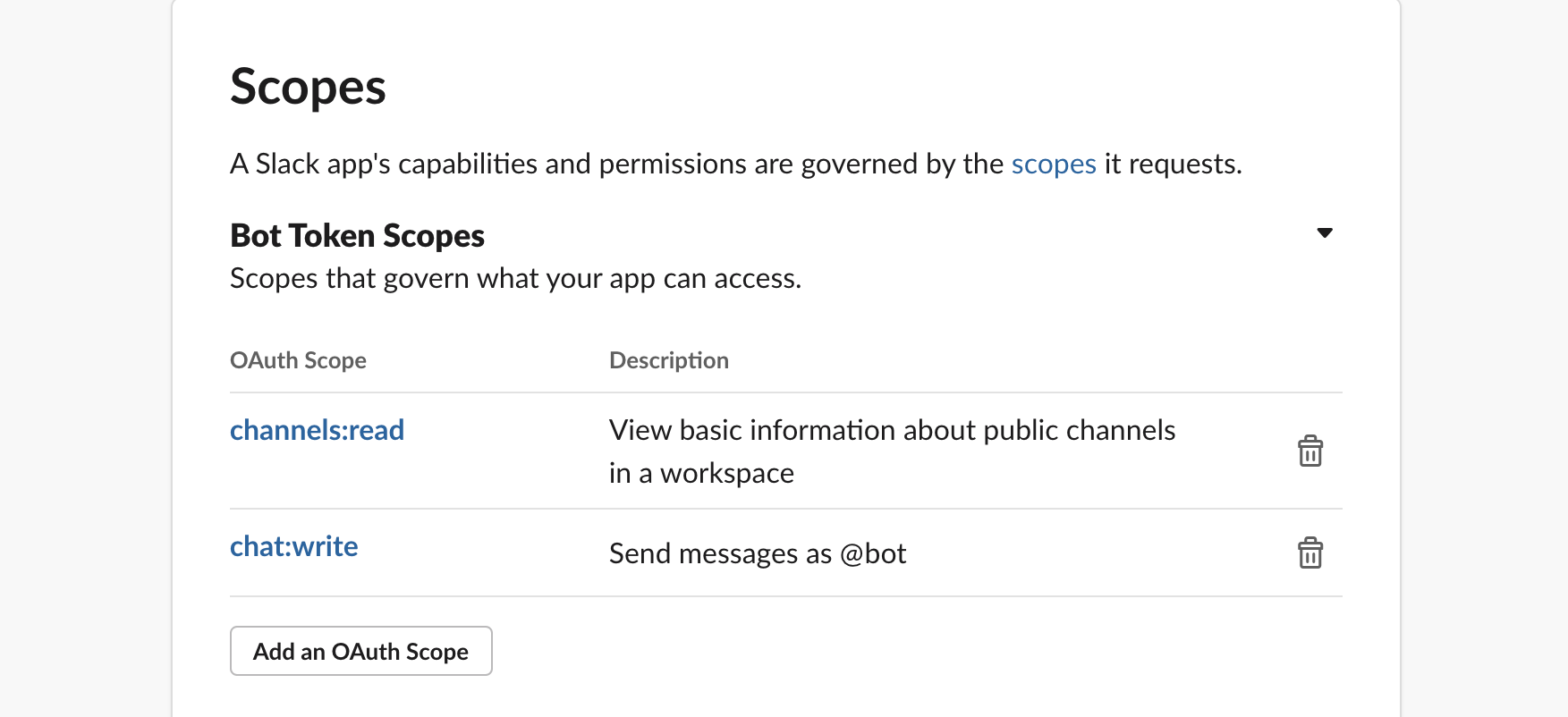This screenshot has width=1568, height=717.
Task: Click the '@bot' mention in chat:write description
Action: pos(873,553)
